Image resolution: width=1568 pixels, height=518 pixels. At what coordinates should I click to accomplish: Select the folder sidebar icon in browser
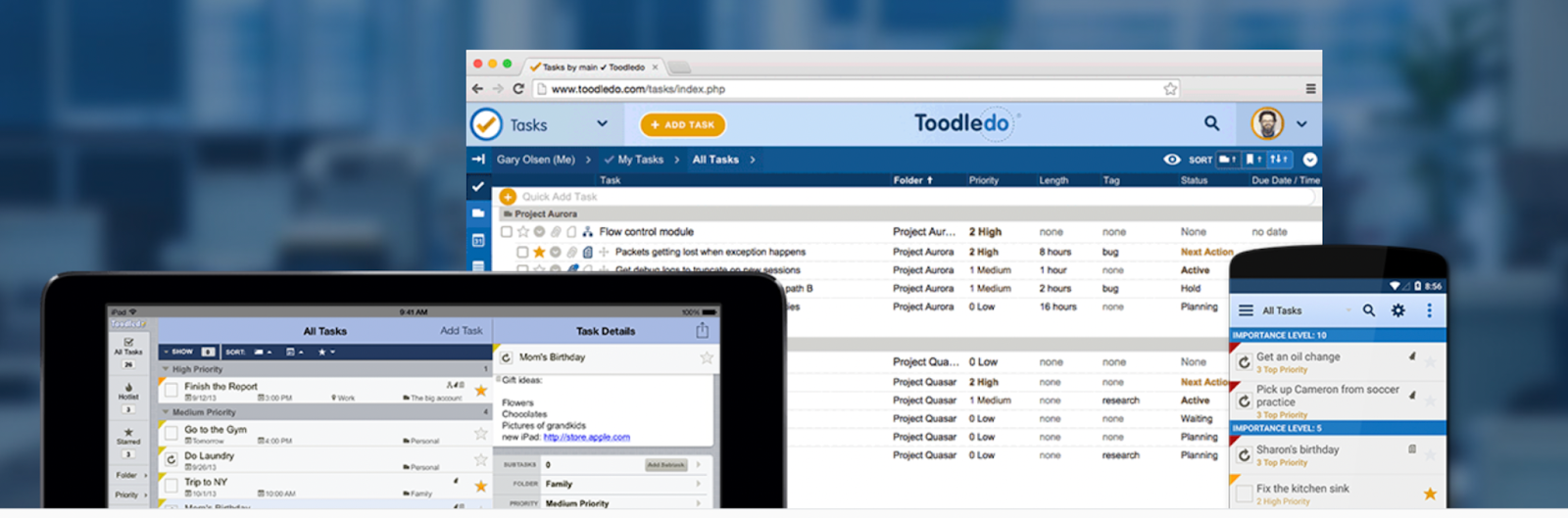[478, 212]
